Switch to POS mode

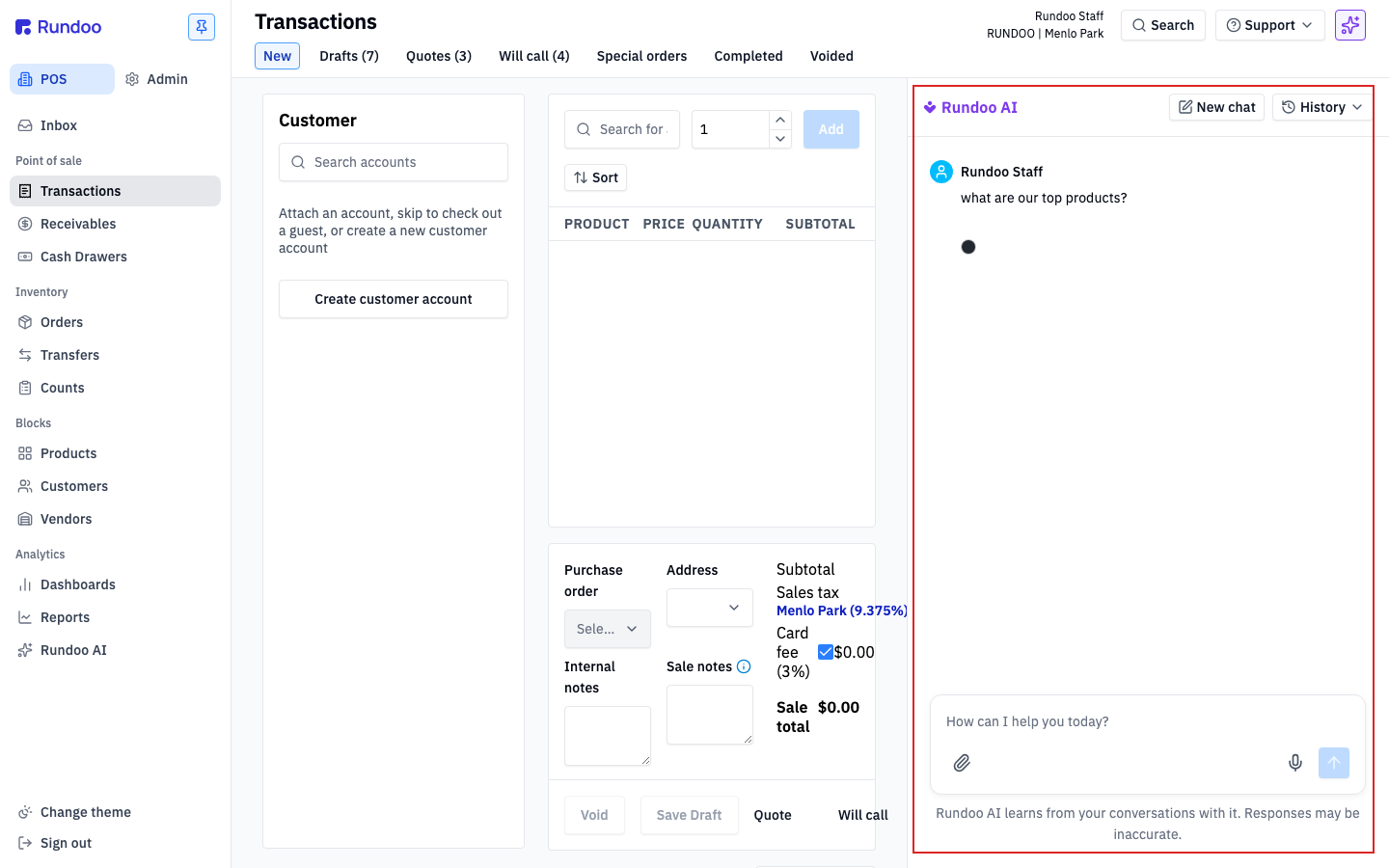coord(62,79)
